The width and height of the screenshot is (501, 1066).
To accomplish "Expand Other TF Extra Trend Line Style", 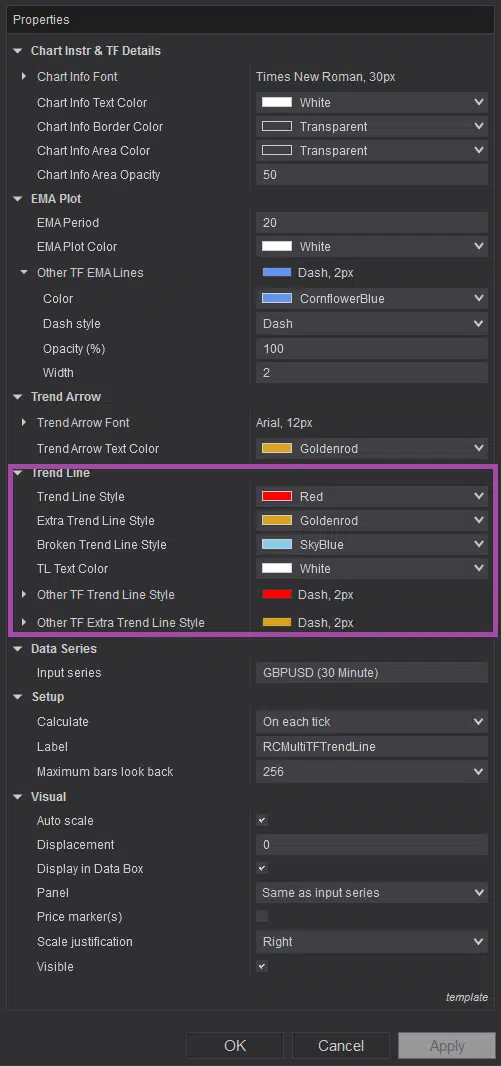I will pos(24,623).
